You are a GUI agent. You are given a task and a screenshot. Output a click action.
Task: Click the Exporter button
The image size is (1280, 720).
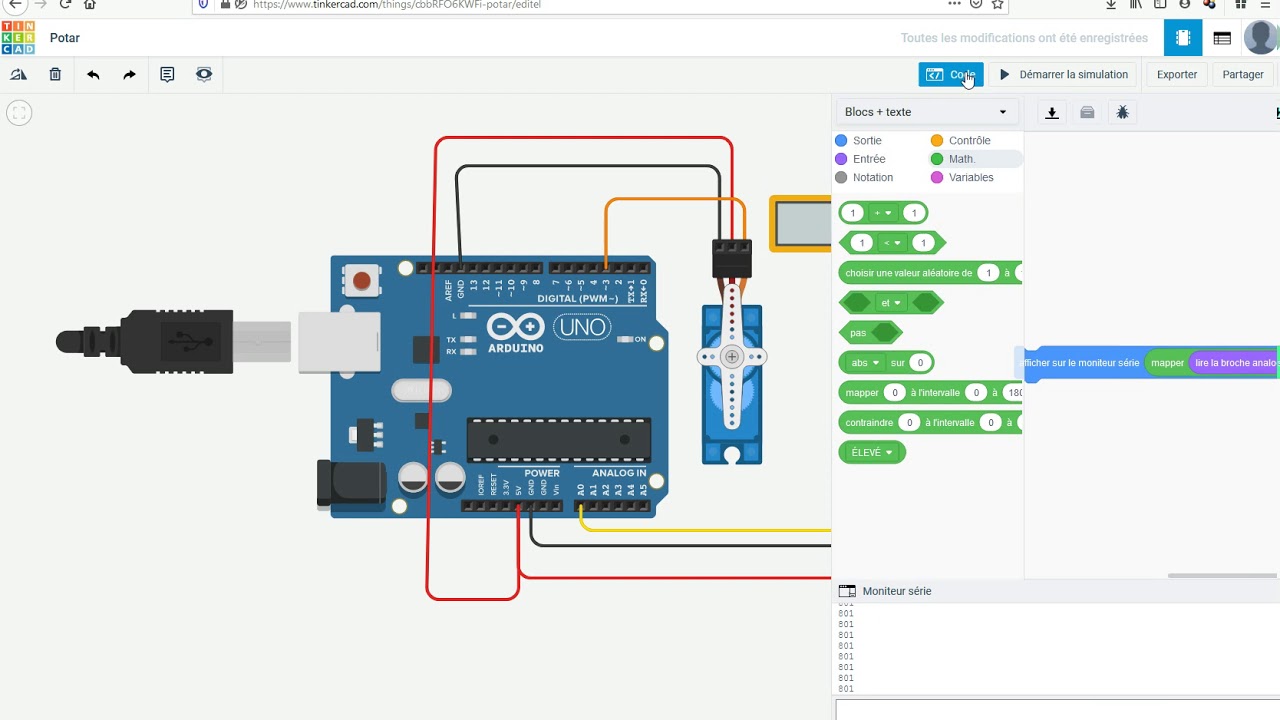point(1177,74)
